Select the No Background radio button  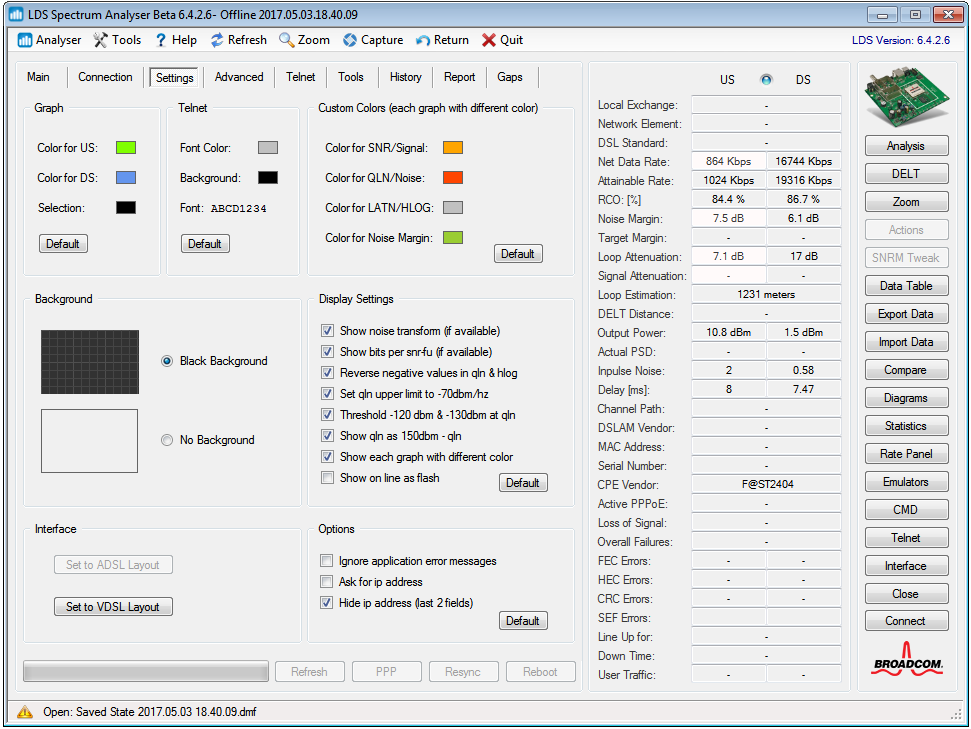point(167,440)
